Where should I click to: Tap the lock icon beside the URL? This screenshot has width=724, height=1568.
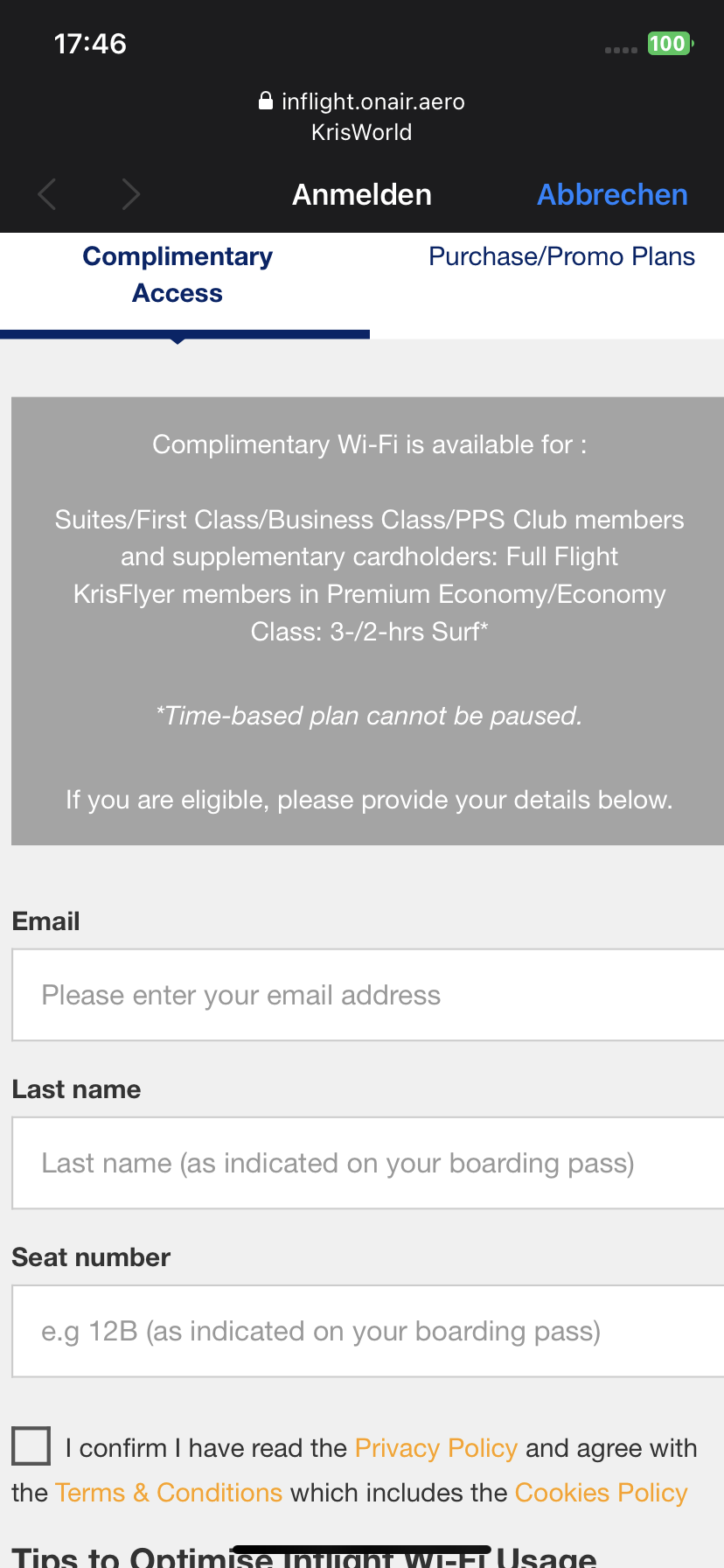click(x=266, y=101)
